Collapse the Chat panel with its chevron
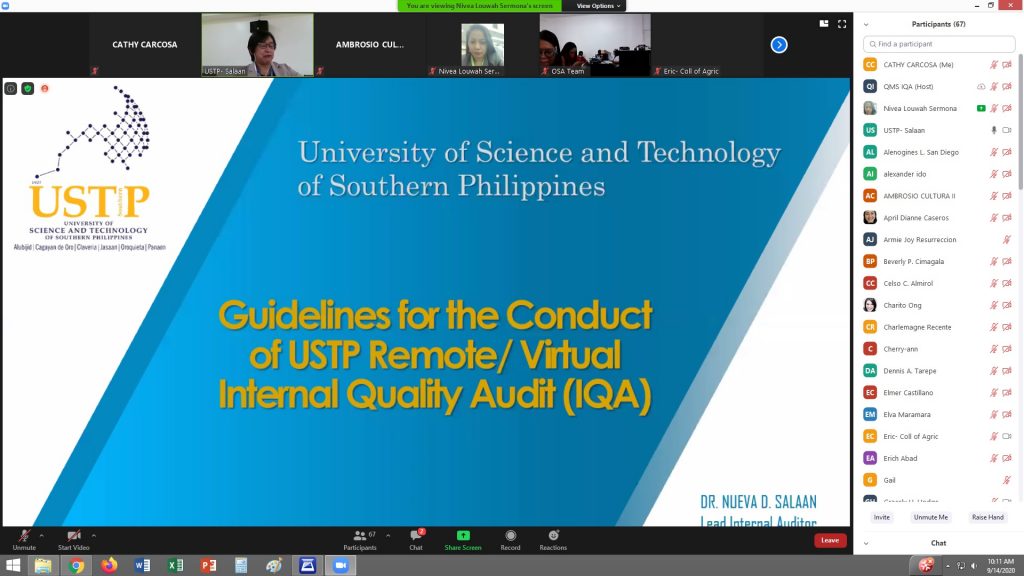 click(866, 543)
